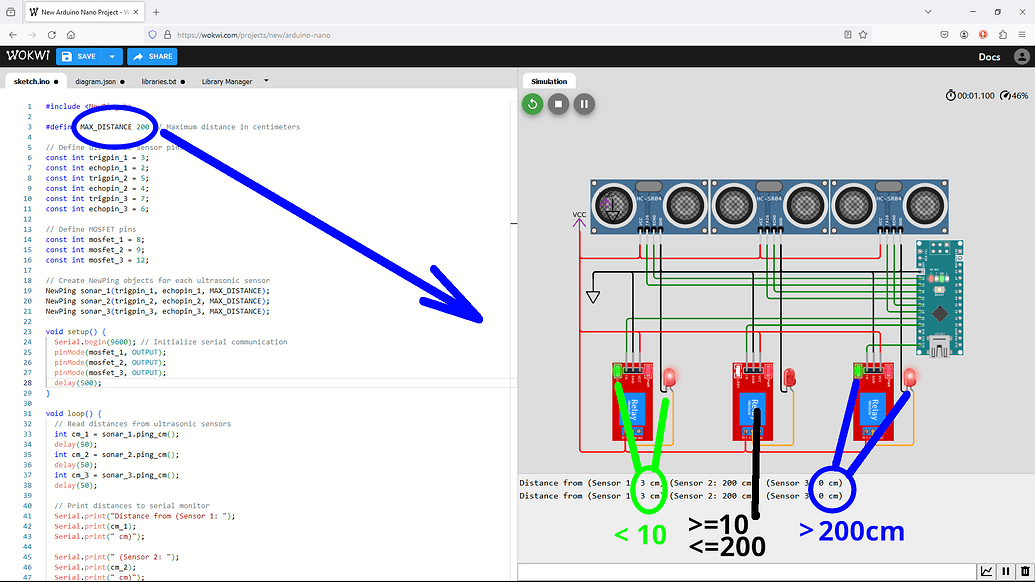Image resolution: width=1035 pixels, height=582 pixels.
Task: Pause serial monitor output
Action: [x=1006, y=570]
